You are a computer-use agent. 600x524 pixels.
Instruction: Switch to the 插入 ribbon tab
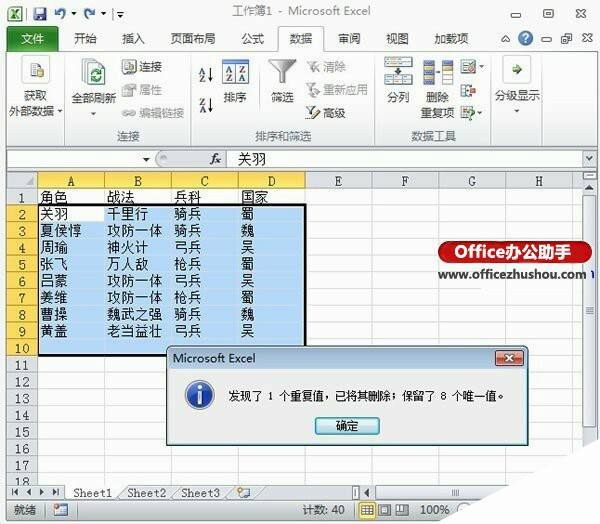pos(133,39)
